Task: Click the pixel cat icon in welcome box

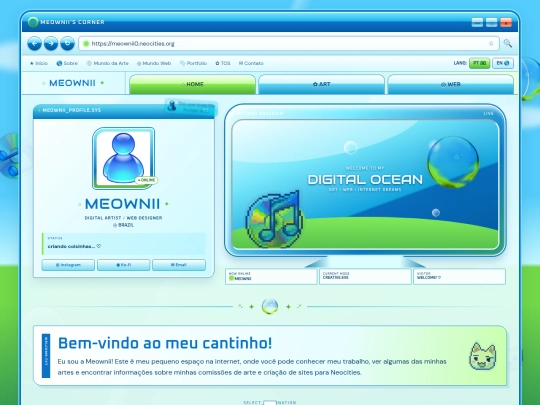Action: 483,356
